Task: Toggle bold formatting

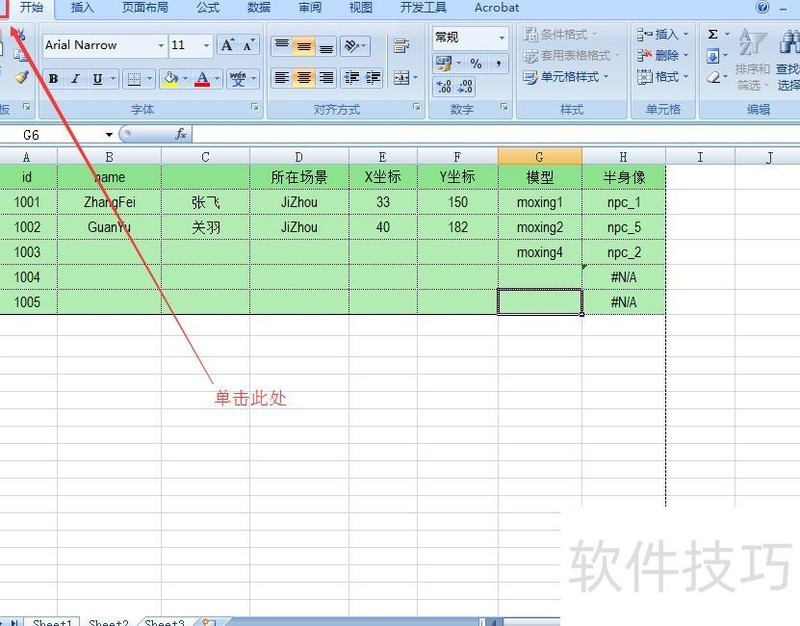Action: pyautogui.click(x=53, y=78)
